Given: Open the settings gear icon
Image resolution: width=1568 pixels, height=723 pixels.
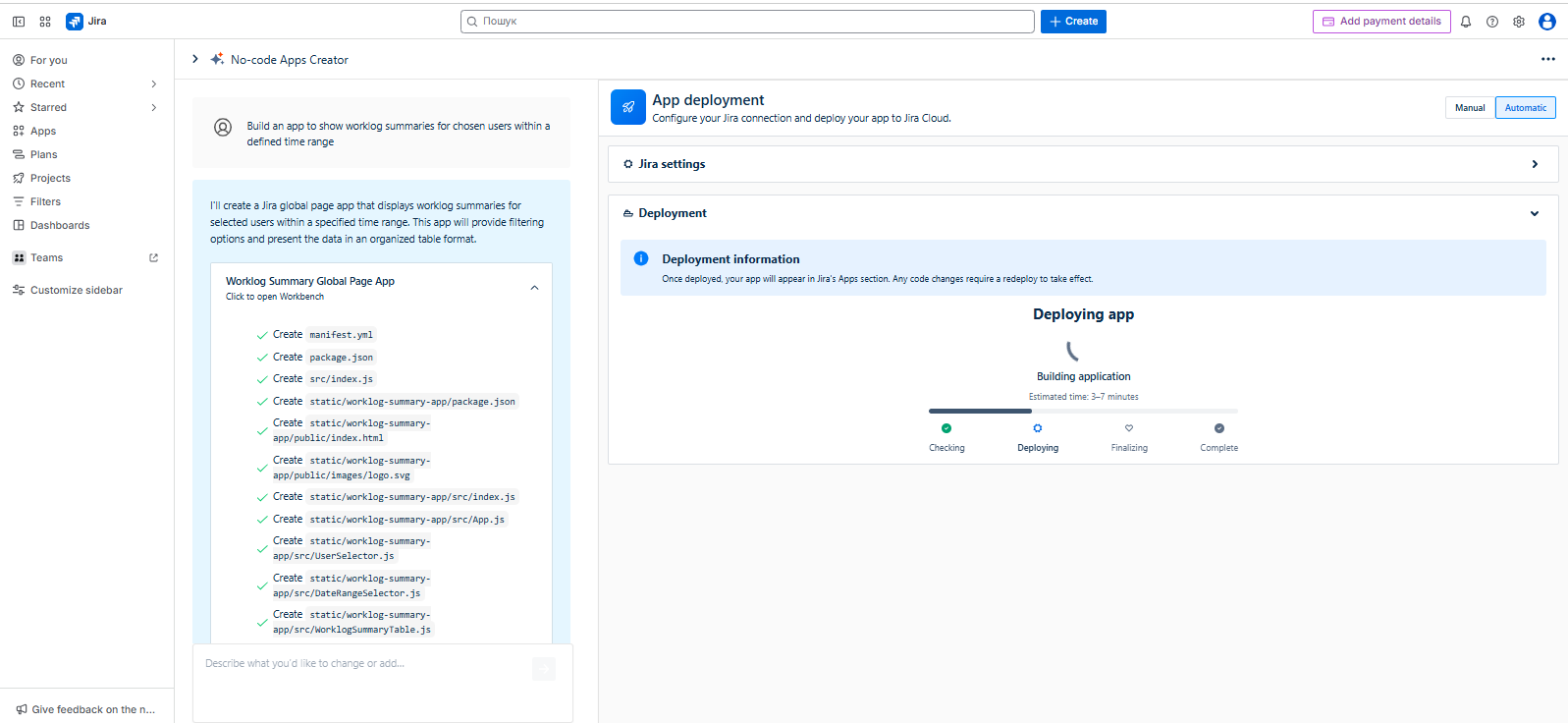Looking at the screenshot, I should (x=1519, y=22).
